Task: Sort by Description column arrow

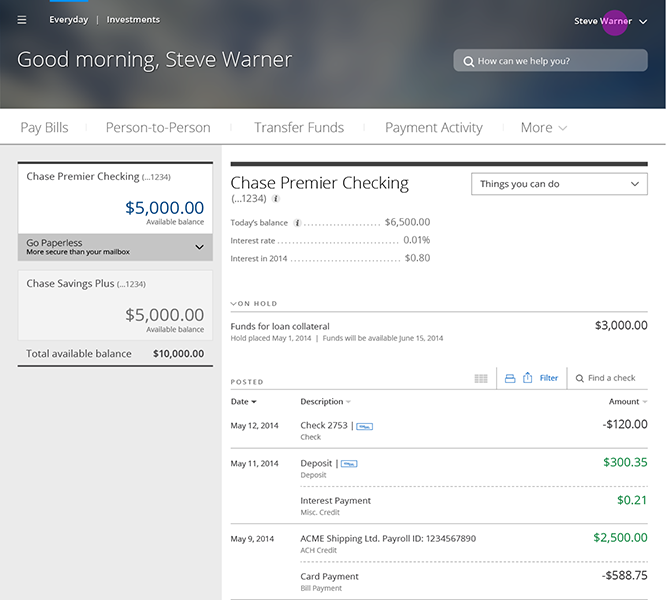Action: coord(348,402)
